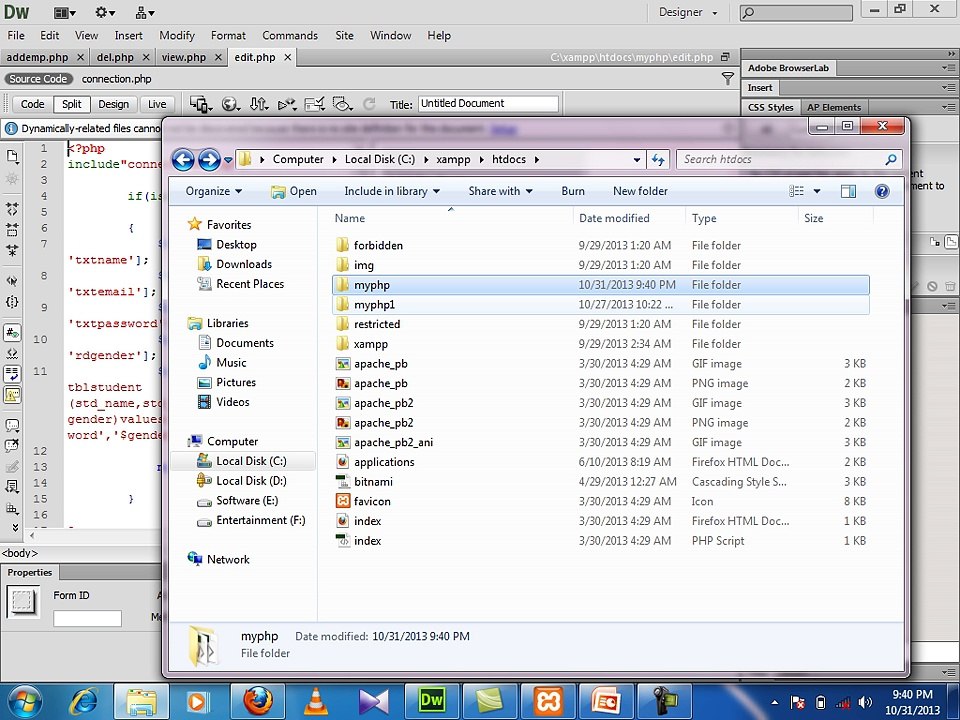Viewport: 960px width, 720px height.
Task: Click the Explorer Back arrow button
Action: [182, 160]
